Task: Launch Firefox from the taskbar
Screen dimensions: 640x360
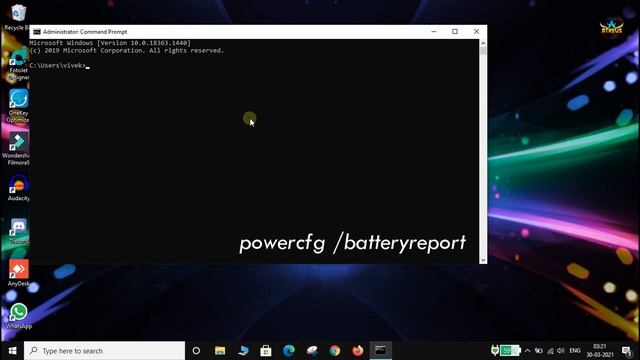Action: tap(358, 351)
